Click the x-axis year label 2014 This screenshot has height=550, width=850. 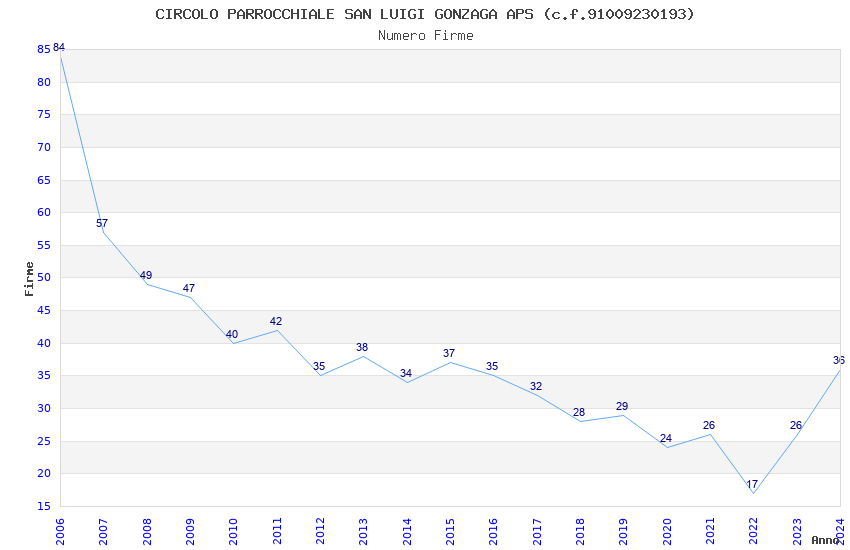[x=407, y=532]
